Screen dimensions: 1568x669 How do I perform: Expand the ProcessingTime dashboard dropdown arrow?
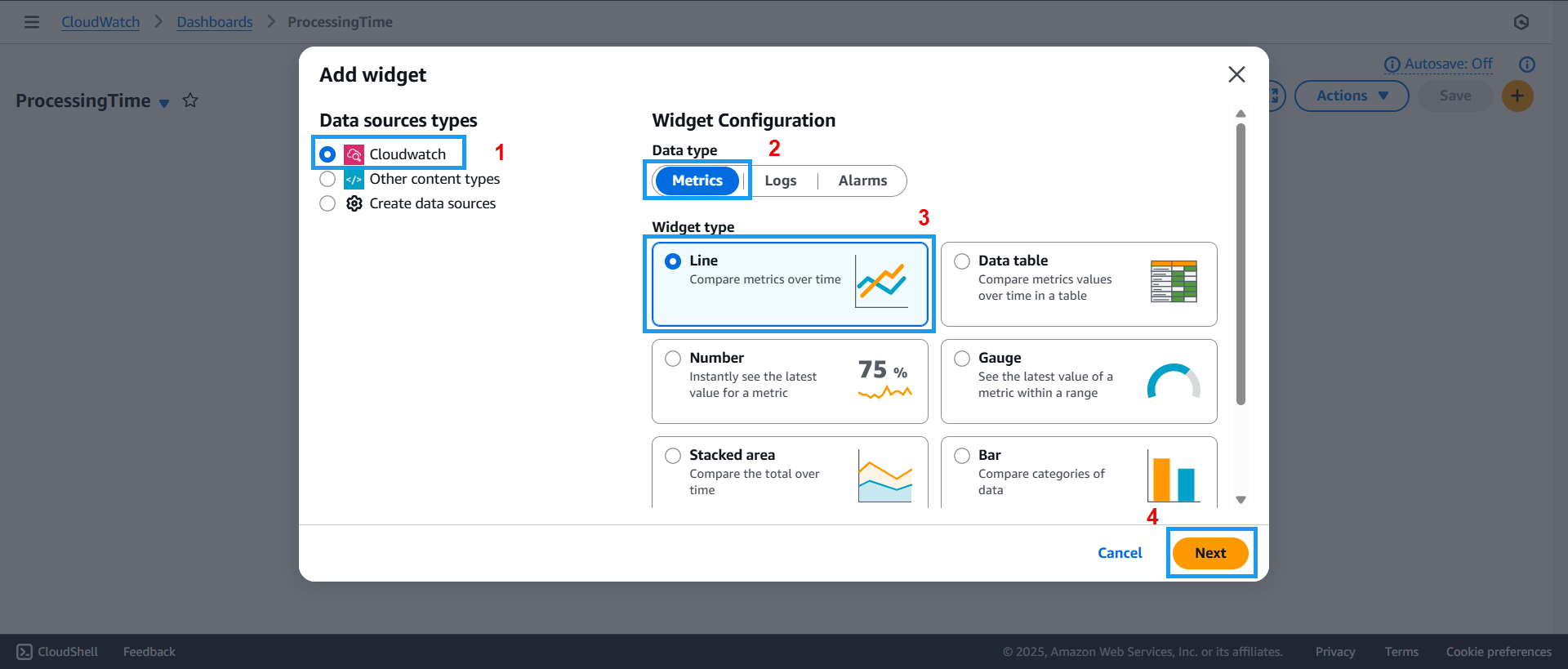(x=164, y=103)
